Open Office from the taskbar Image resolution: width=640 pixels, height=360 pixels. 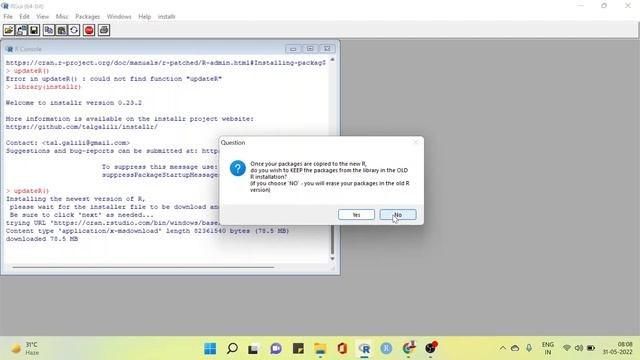[342, 348]
